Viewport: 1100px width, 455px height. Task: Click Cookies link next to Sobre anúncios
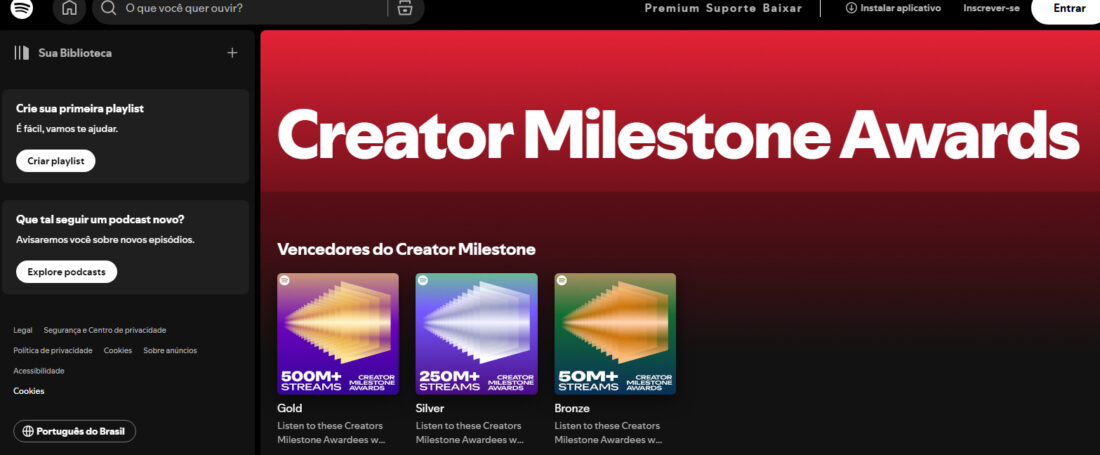tap(118, 351)
